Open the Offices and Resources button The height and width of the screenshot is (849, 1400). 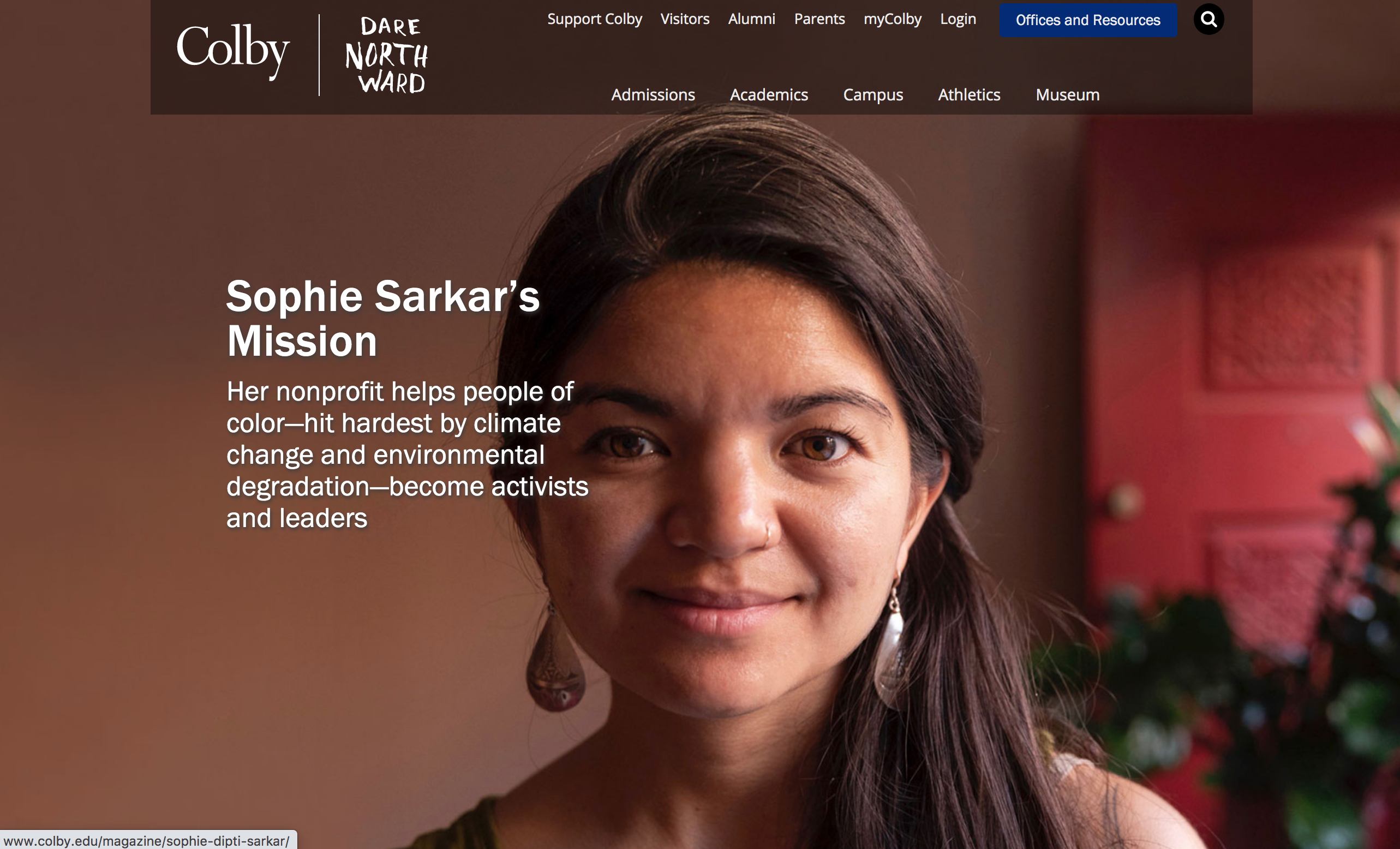(x=1088, y=20)
